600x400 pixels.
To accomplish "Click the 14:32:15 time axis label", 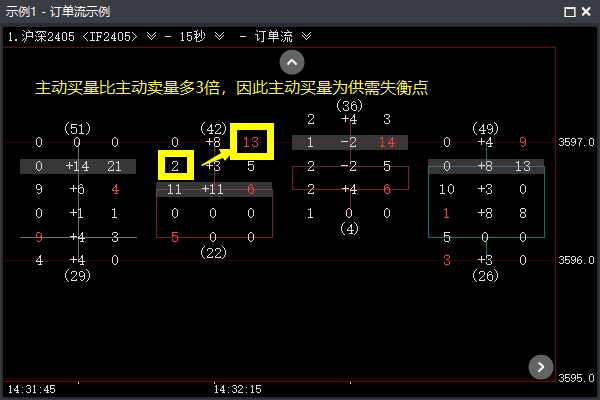I will pyautogui.click(x=238, y=388).
